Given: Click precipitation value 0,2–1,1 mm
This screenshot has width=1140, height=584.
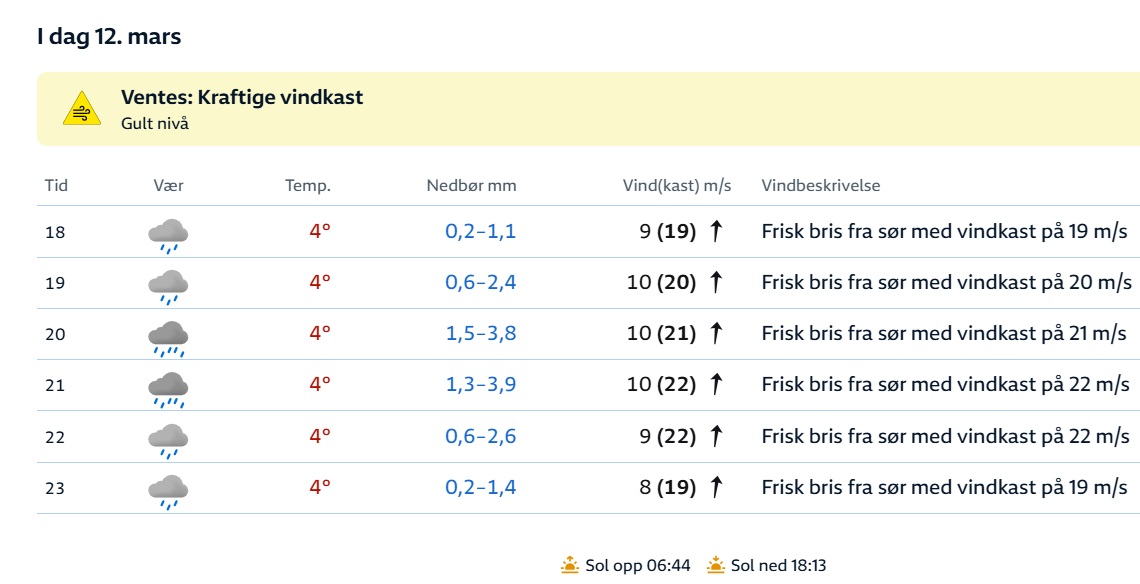Looking at the screenshot, I should tap(480, 232).
